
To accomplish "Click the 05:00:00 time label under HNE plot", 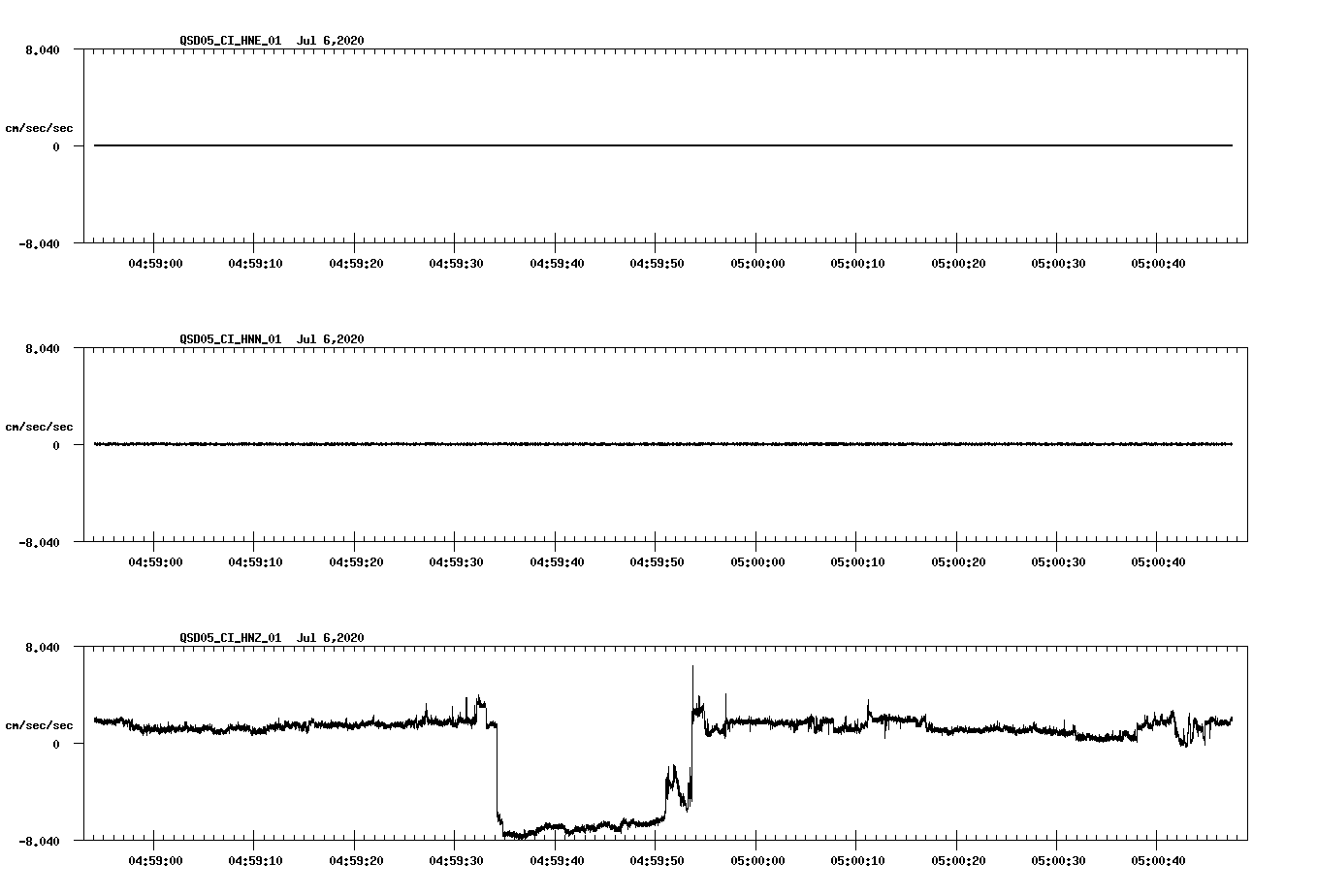I will [x=758, y=264].
